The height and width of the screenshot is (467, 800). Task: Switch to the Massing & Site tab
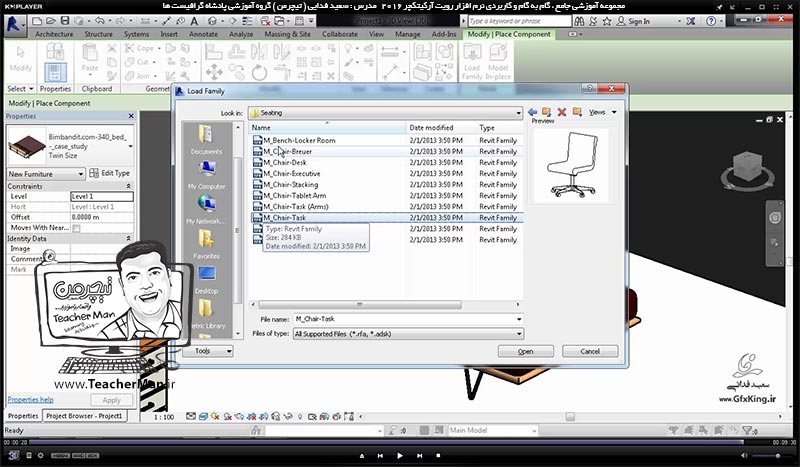287,34
